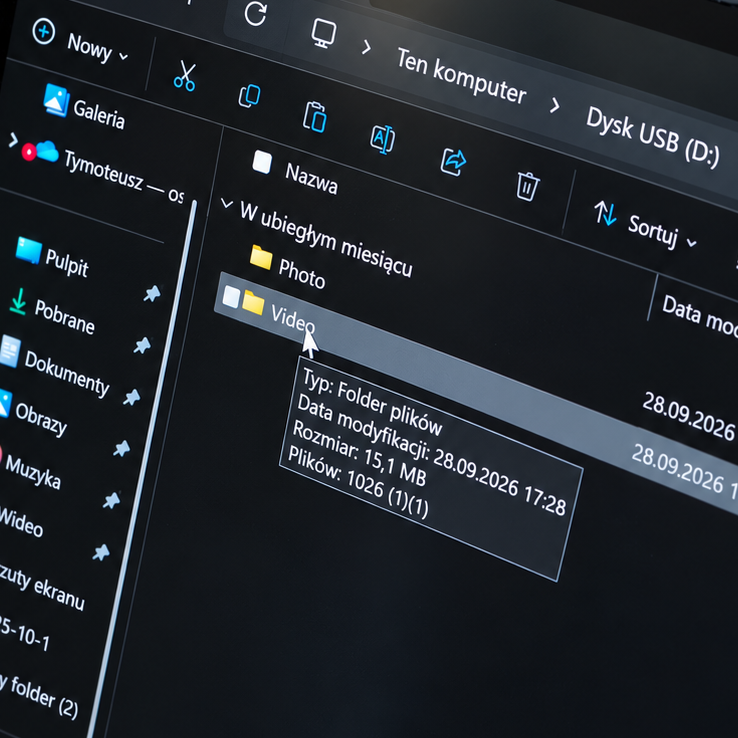Unpin Dokumenty using its pin icon
738x738 pixels.
(132, 397)
